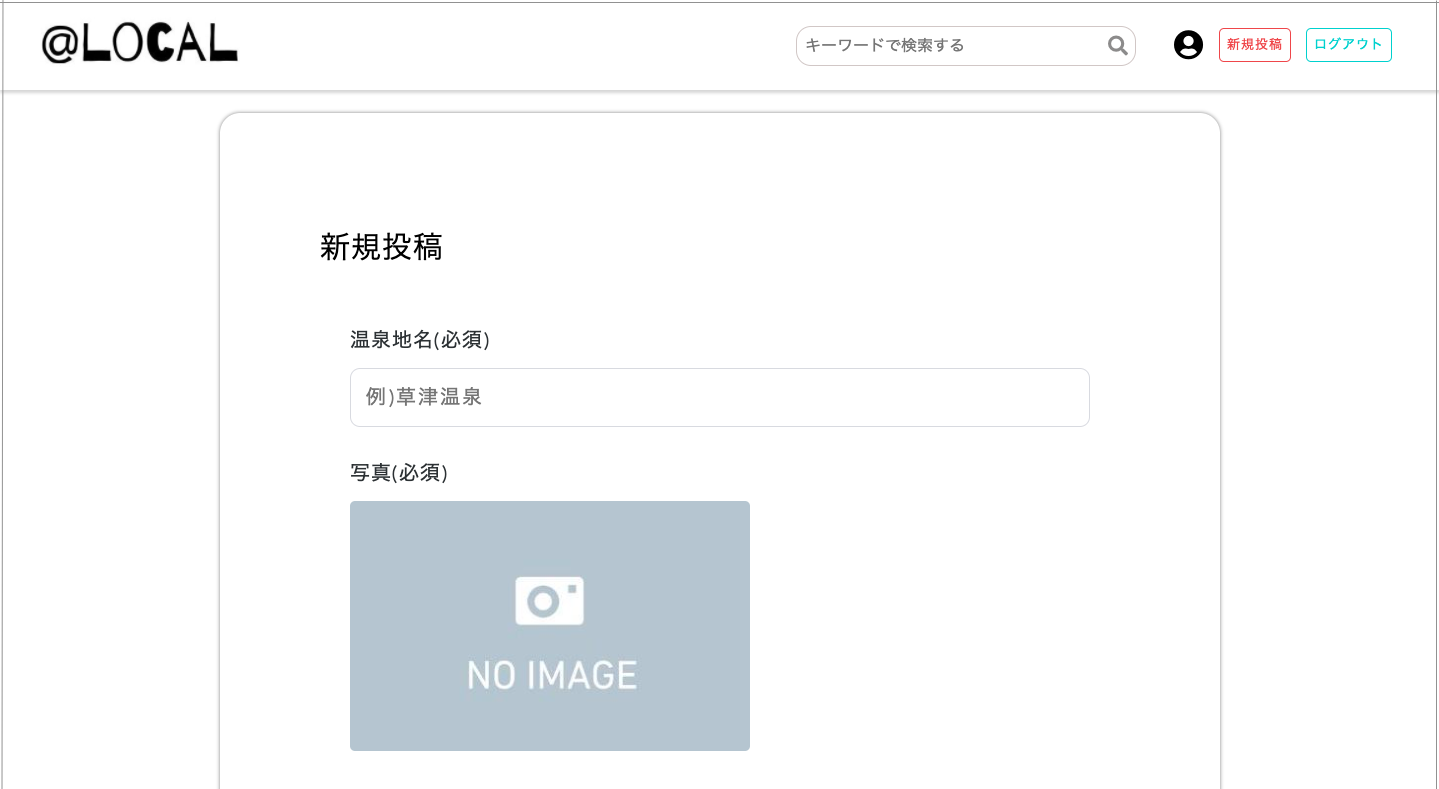Click the 新規投稿 page heading
This screenshot has width=1439, height=789.
(383, 248)
